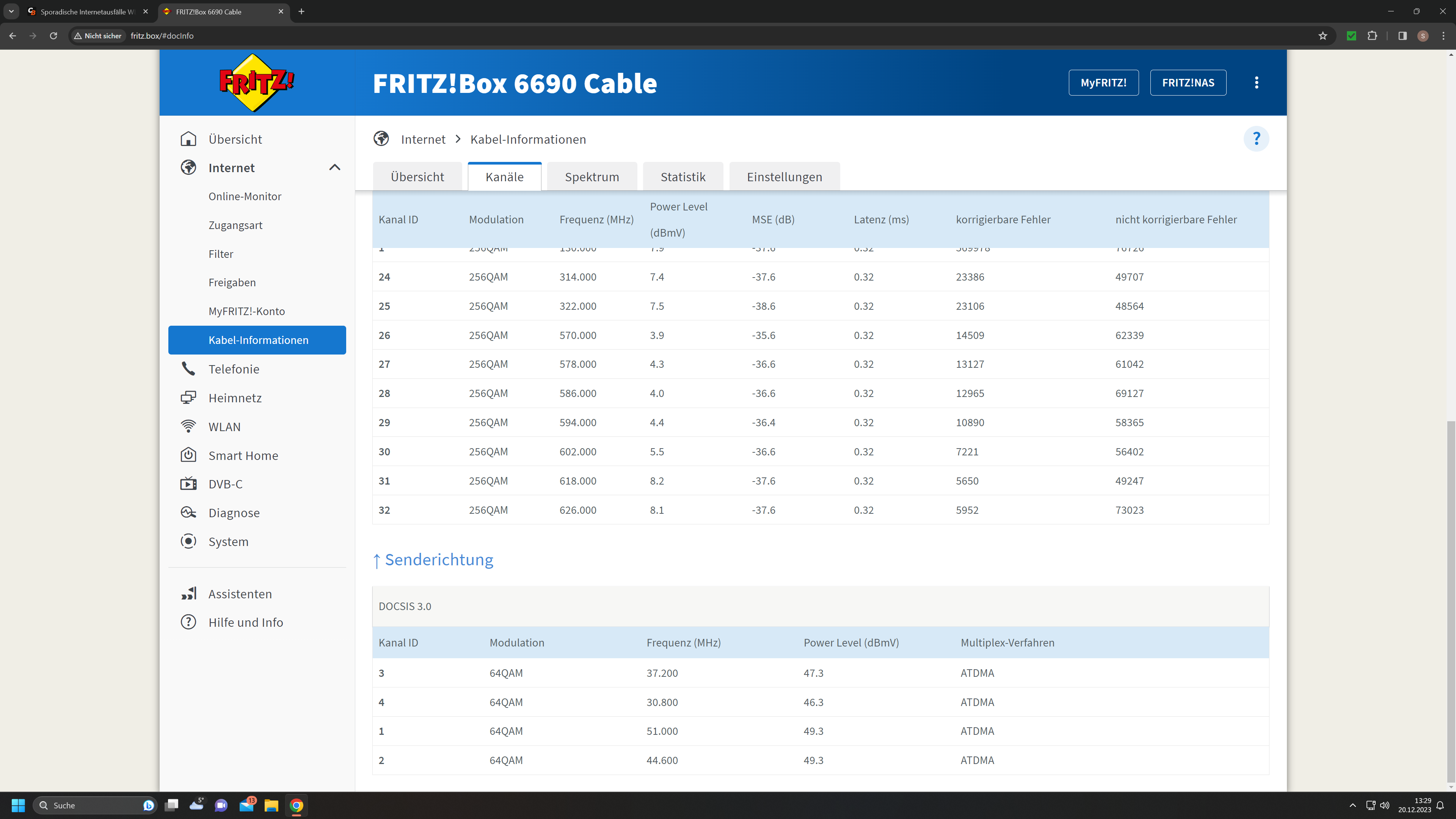This screenshot has width=1456, height=819.
Task: Switch to the Statistik tab
Action: (x=683, y=177)
